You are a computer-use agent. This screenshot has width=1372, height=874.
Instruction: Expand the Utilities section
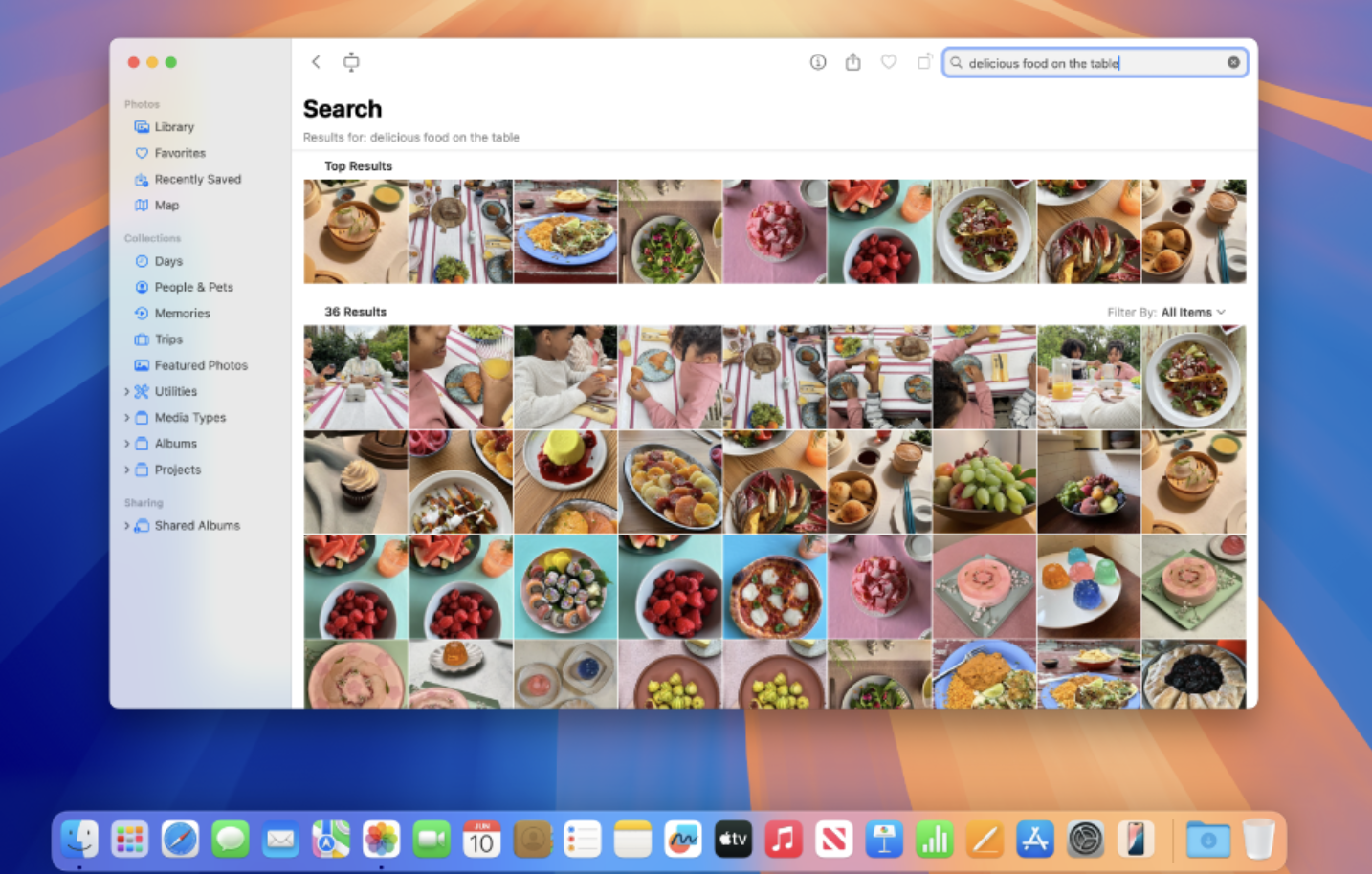point(128,391)
